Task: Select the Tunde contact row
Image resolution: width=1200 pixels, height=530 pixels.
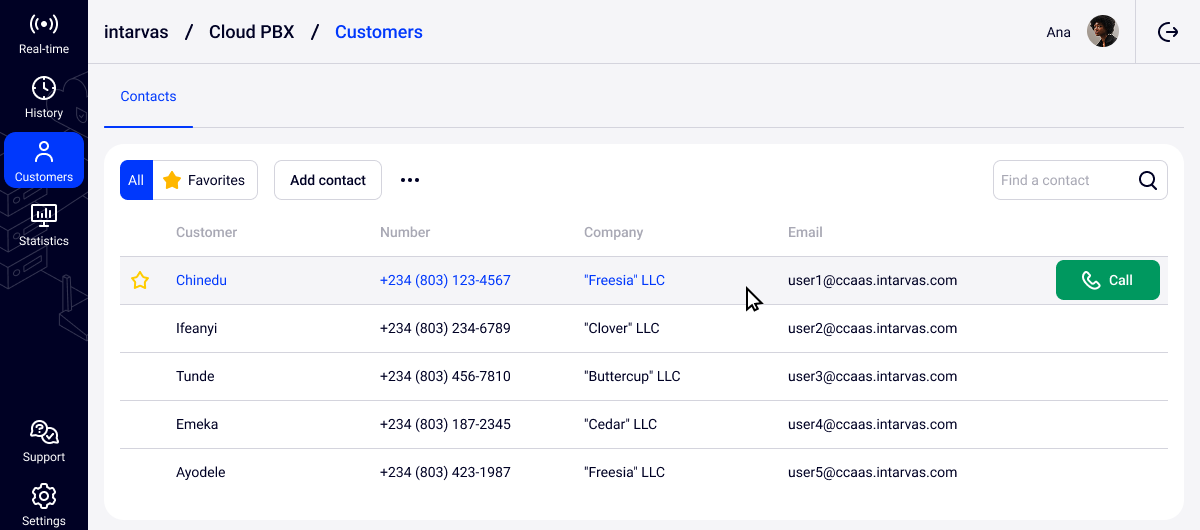Action: tap(195, 377)
